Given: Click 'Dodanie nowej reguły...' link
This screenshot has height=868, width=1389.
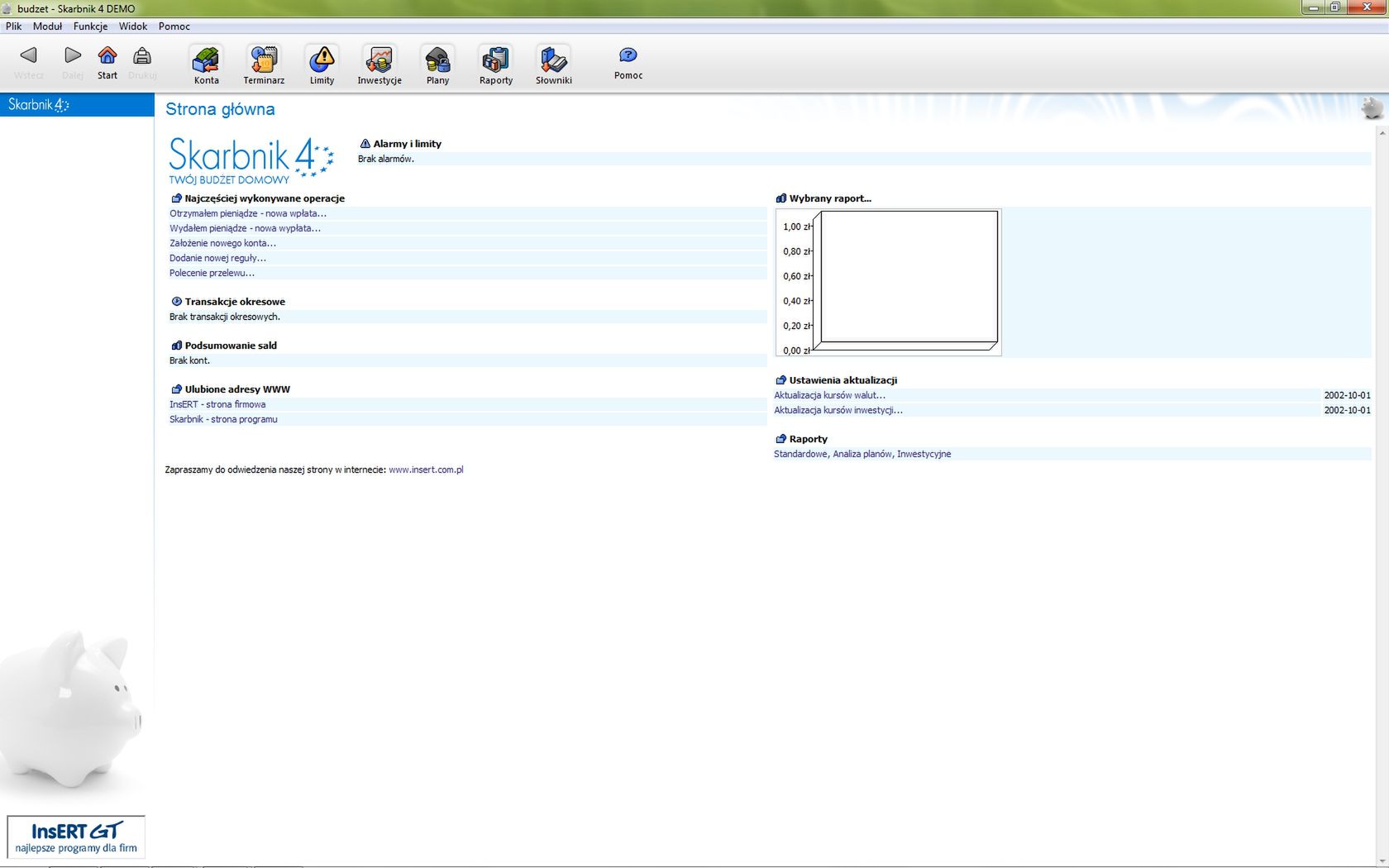Looking at the screenshot, I should tap(217, 258).
